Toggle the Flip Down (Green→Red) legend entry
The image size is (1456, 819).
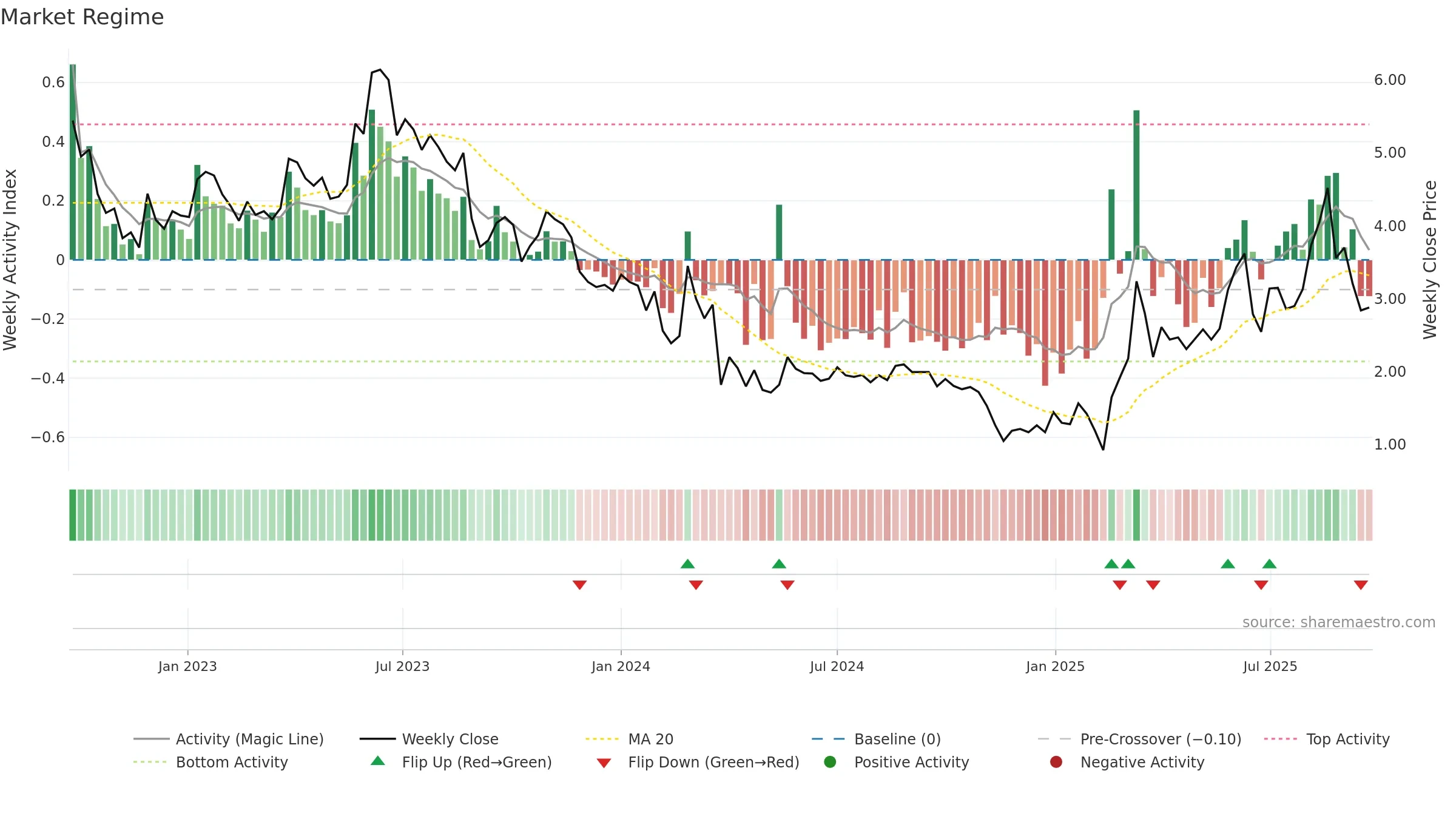click(698, 762)
